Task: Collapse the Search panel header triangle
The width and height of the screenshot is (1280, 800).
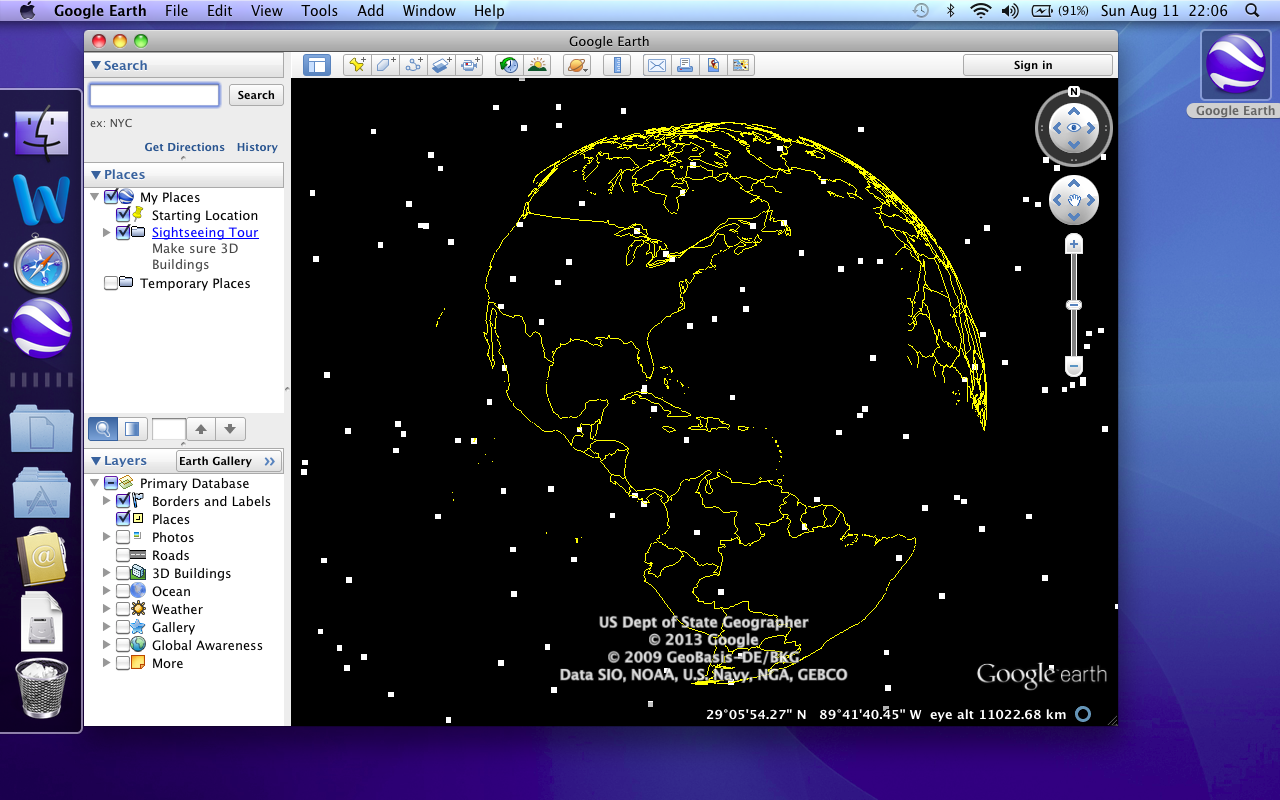Action: click(x=96, y=65)
